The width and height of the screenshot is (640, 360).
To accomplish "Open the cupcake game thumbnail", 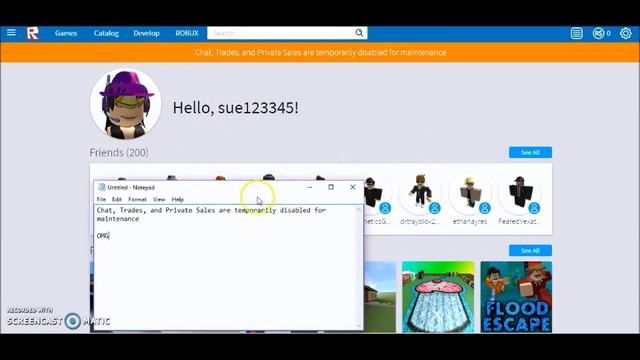I will point(438,297).
